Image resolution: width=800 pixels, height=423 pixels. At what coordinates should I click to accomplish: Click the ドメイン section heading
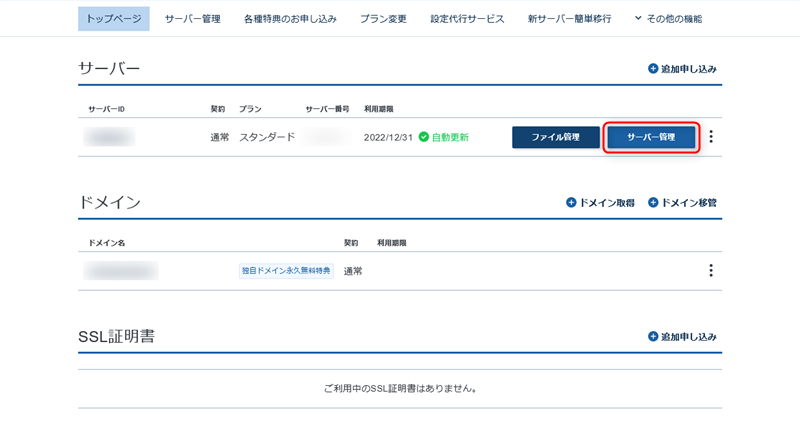tap(110, 203)
